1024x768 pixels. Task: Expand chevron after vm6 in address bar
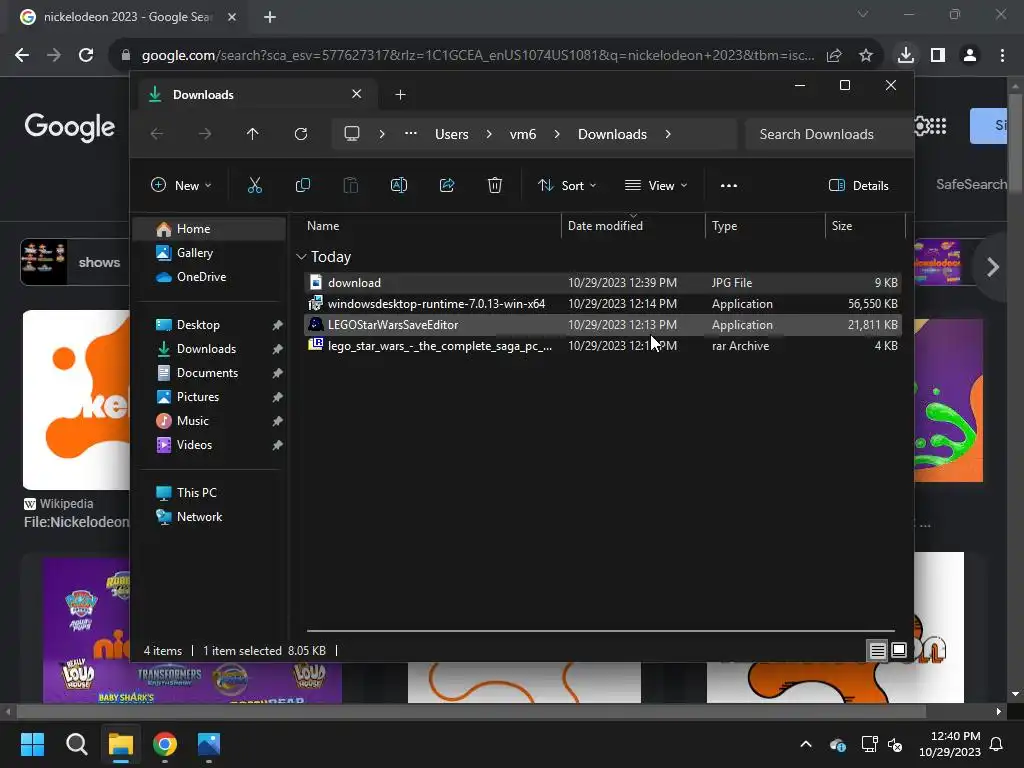(x=556, y=134)
